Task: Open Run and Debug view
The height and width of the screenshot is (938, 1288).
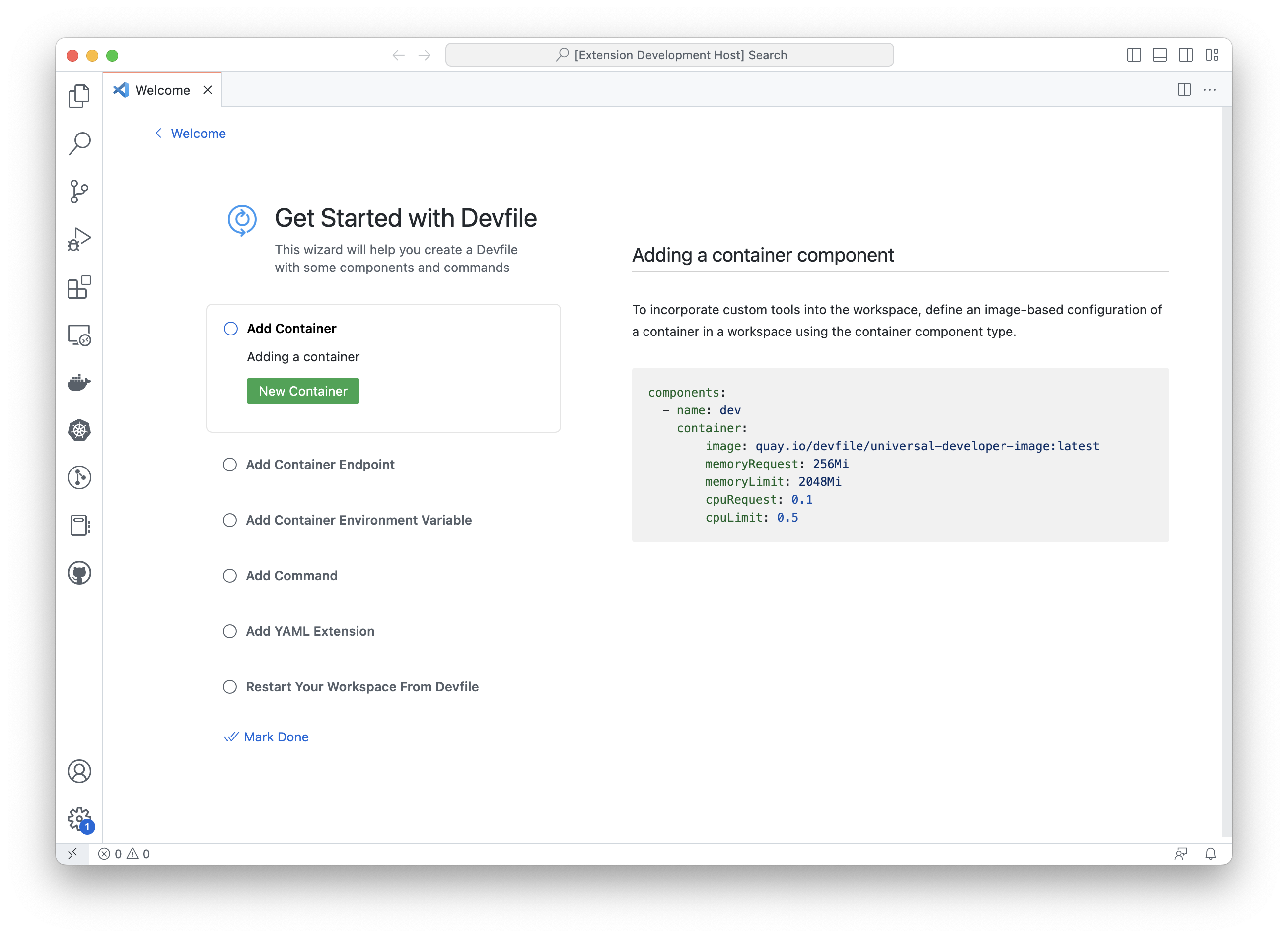Action: point(79,239)
